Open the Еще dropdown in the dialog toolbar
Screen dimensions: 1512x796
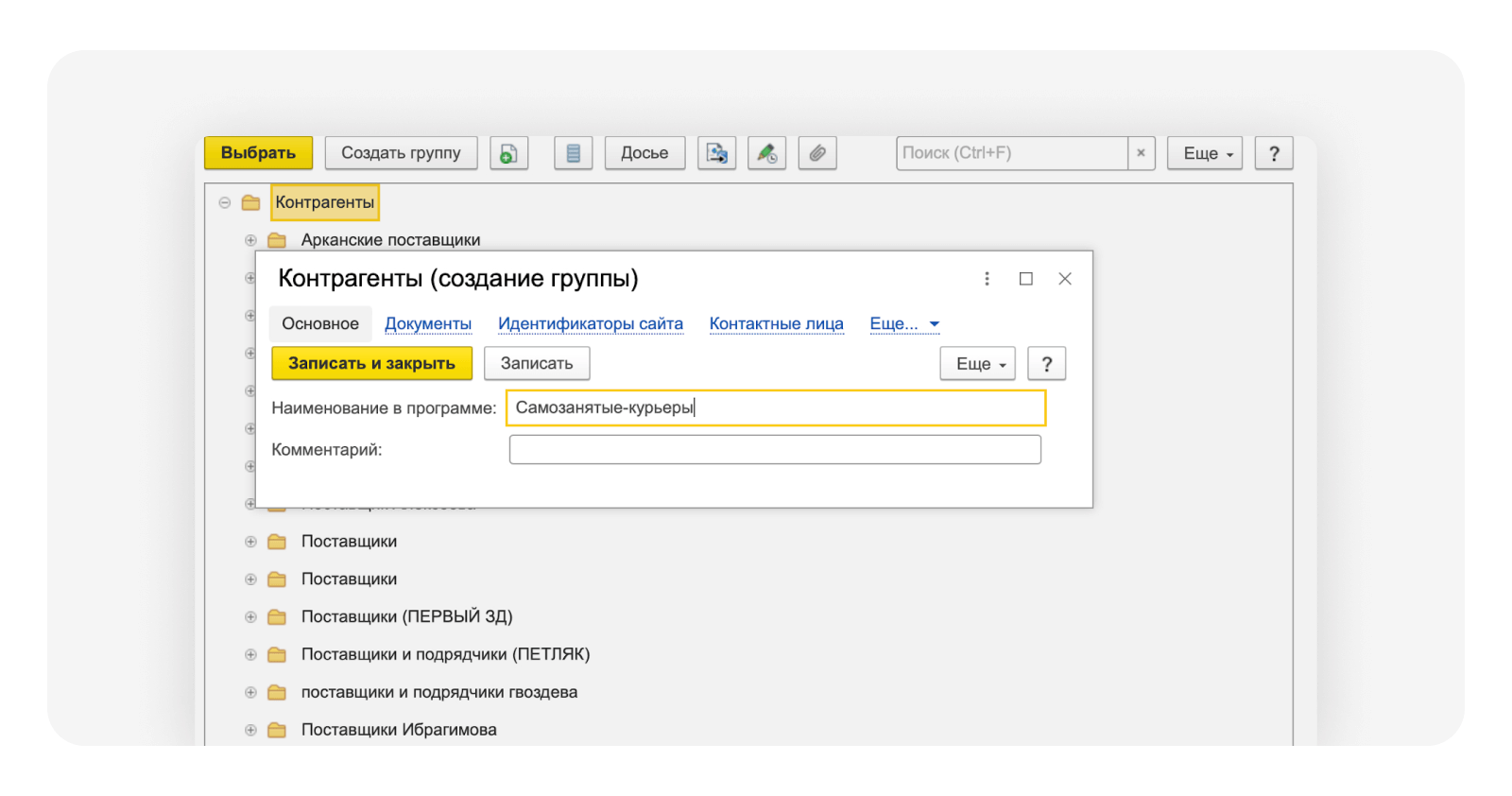978,364
